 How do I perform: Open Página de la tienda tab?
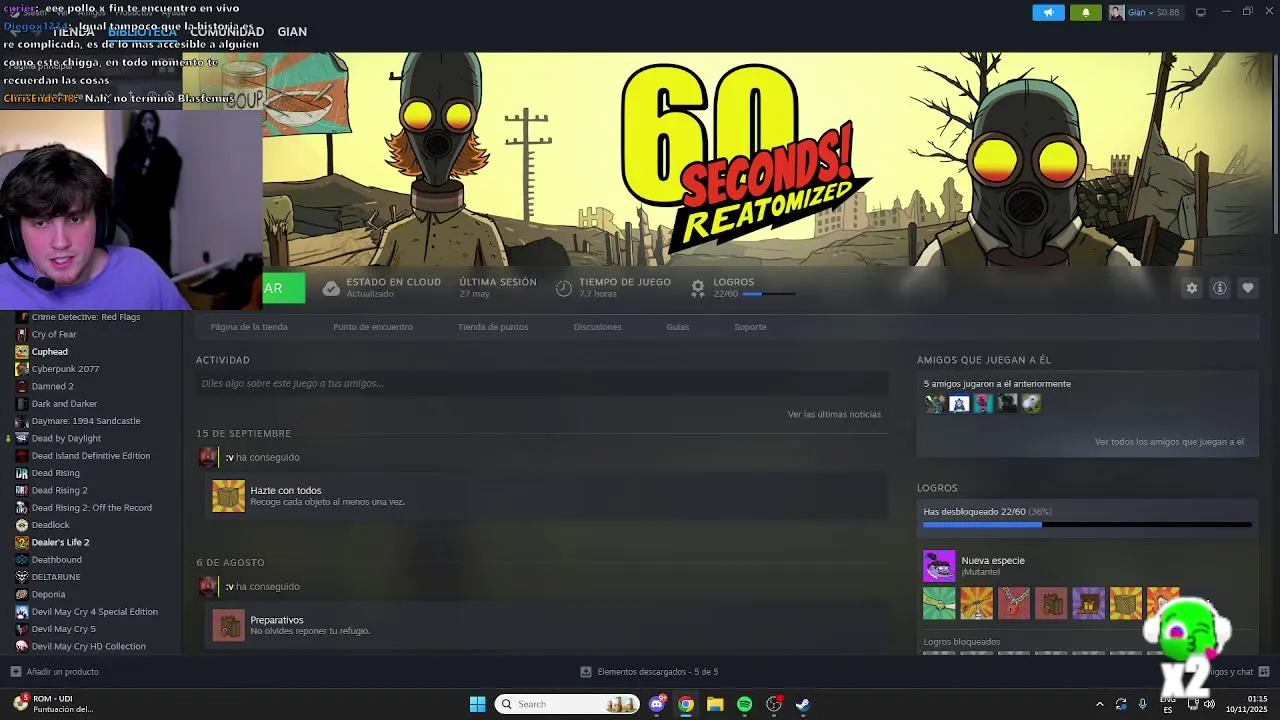tap(249, 327)
